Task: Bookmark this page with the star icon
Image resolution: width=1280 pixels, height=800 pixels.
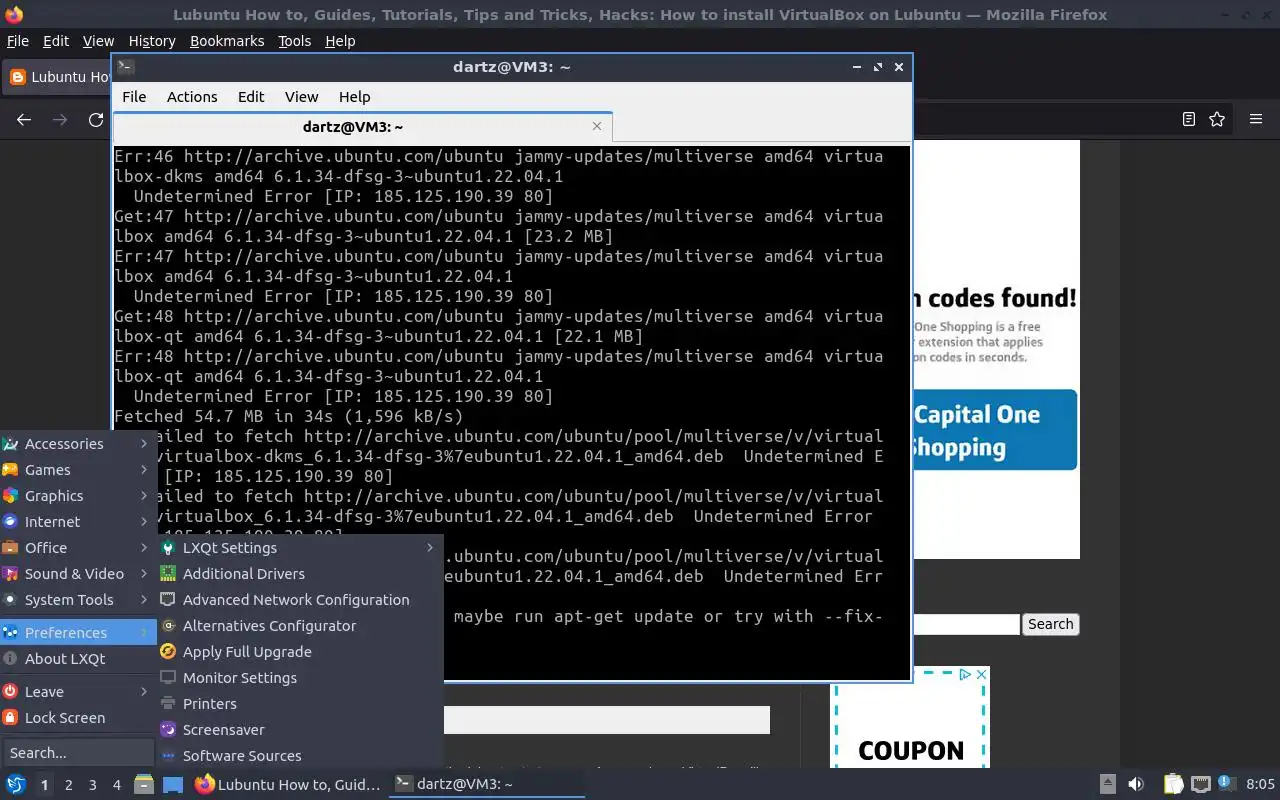Action: [x=1217, y=119]
